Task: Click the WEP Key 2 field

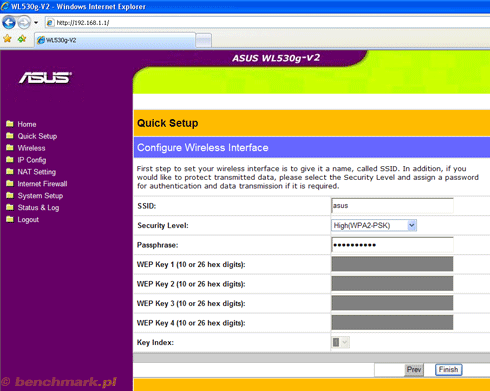Action: pos(392,284)
